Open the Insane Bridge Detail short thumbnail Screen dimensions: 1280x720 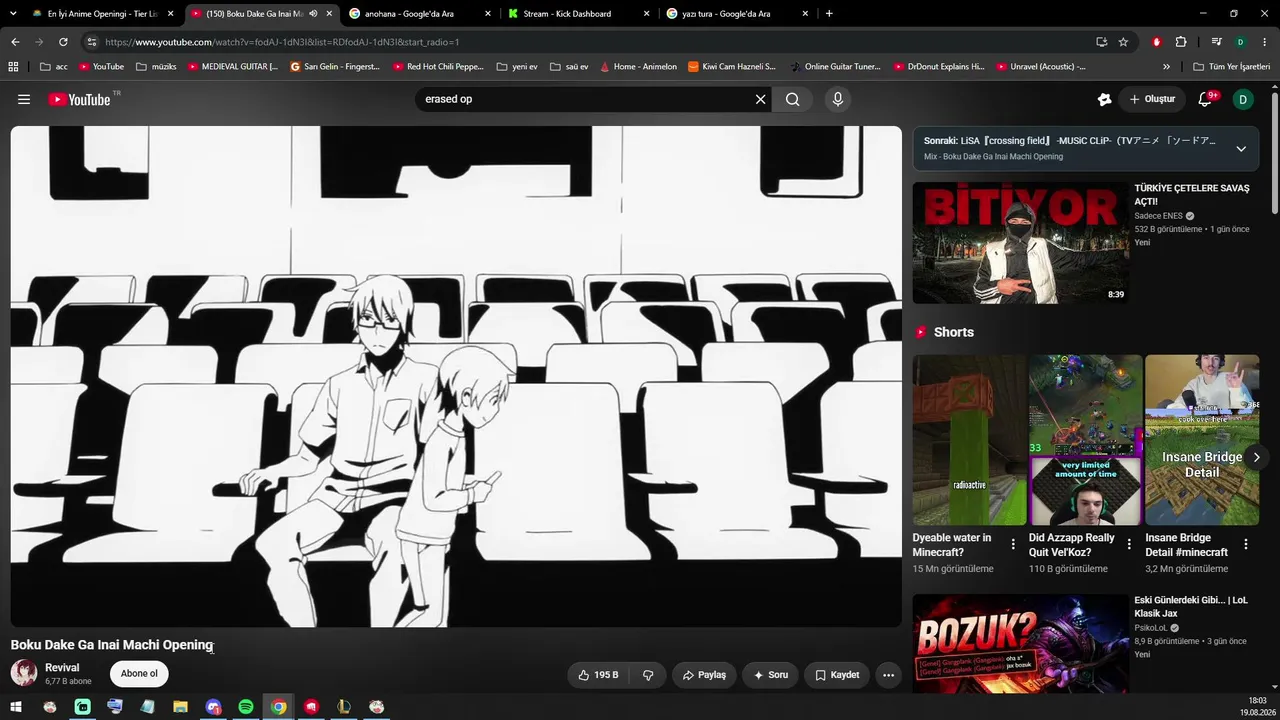[x=1202, y=440]
